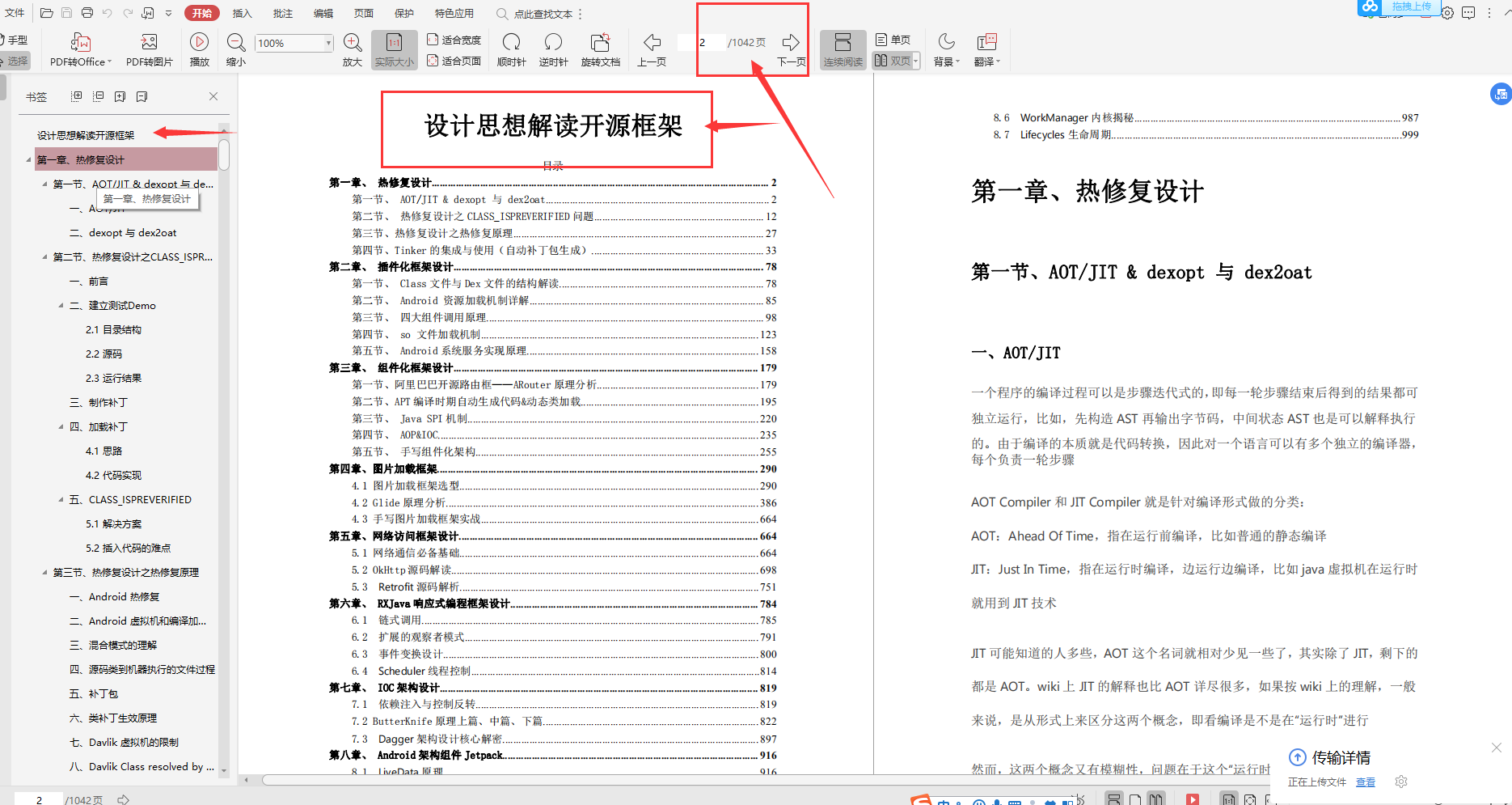This screenshot has width=1512, height=805.
Task: Collapse 第一章、热修复设计 bookmark node
Action: (29, 160)
